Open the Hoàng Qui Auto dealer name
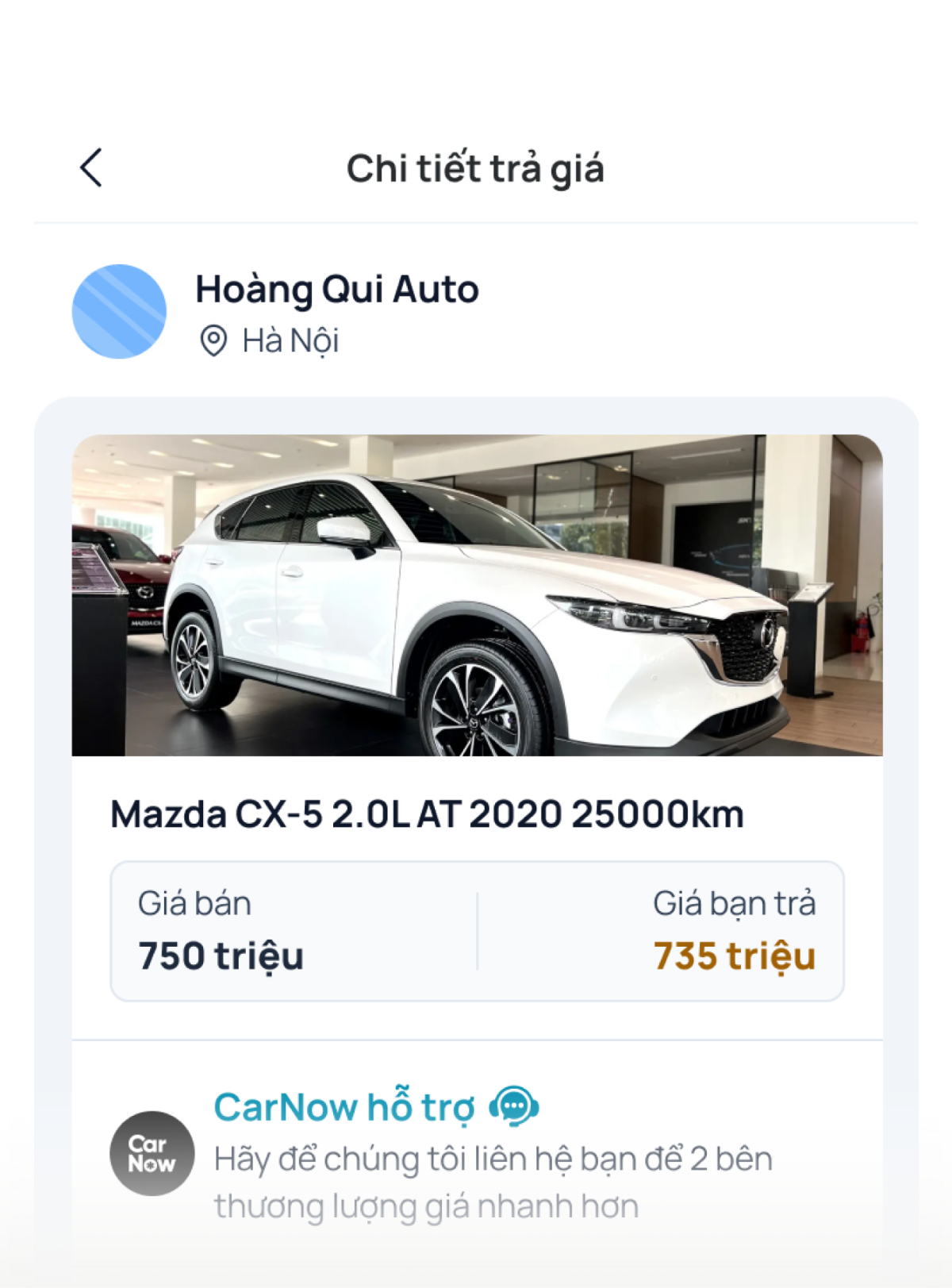The height and width of the screenshot is (1288, 952). (x=337, y=290)
